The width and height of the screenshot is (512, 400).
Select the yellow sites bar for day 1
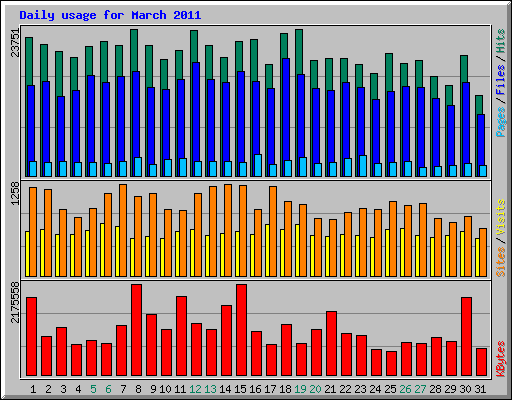point(27,254)
